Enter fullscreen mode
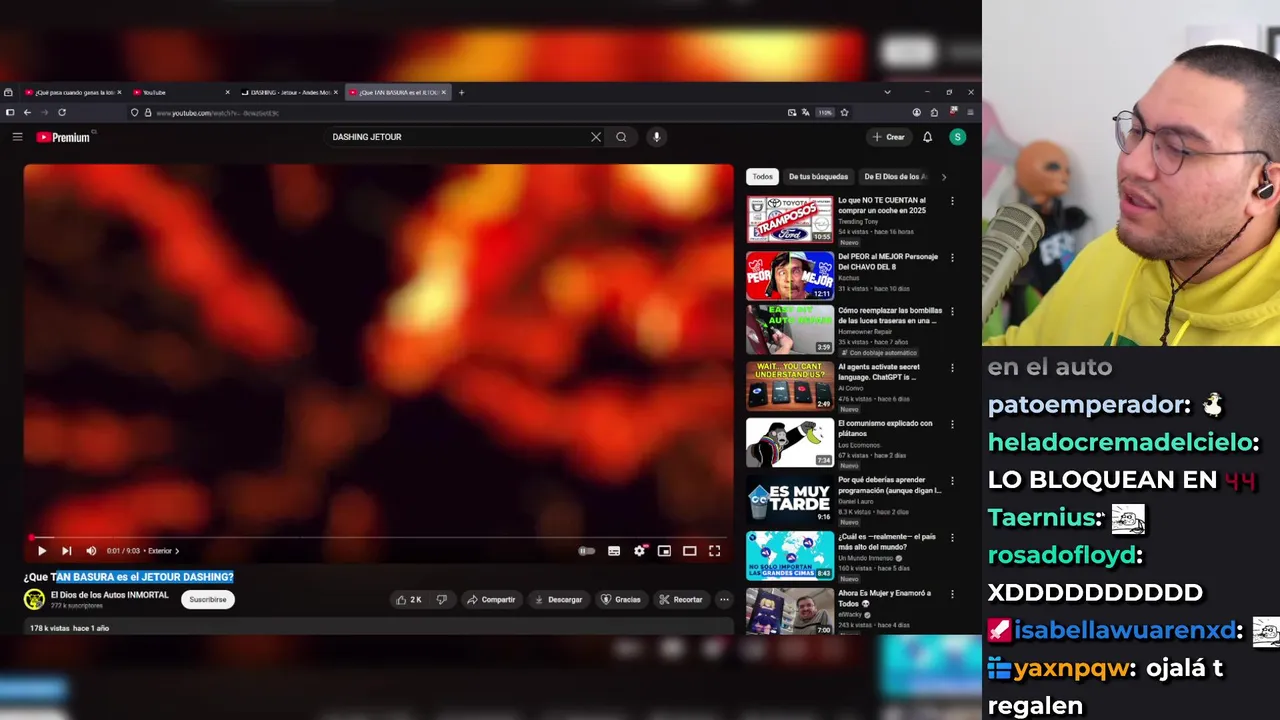Image resolution: width=1280 pixels, height=720 pixels. [x=715, y=551]
